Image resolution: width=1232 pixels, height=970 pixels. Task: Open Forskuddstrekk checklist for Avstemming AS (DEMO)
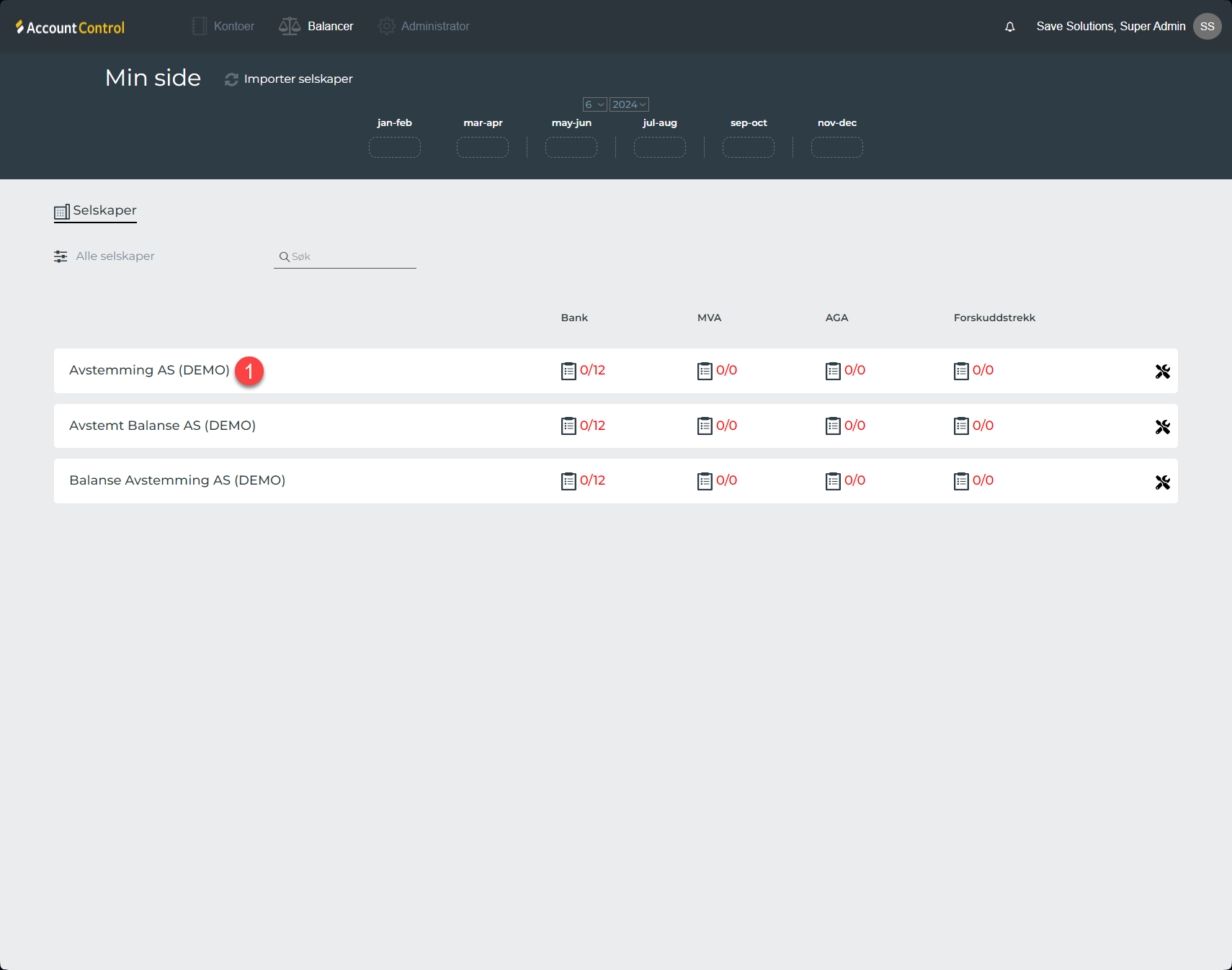[x=961, y=371]
